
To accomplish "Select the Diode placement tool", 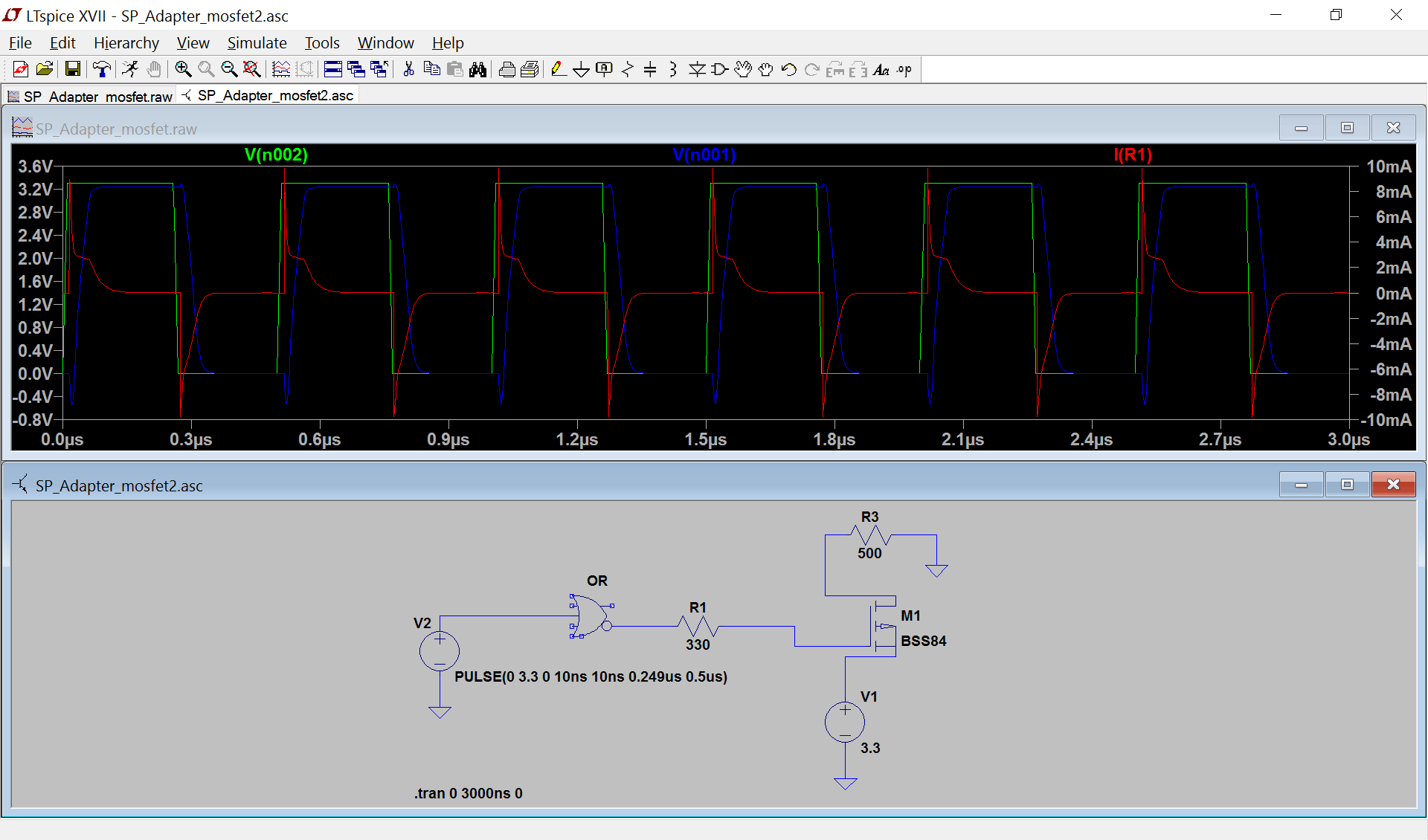I will pos(697,70).
